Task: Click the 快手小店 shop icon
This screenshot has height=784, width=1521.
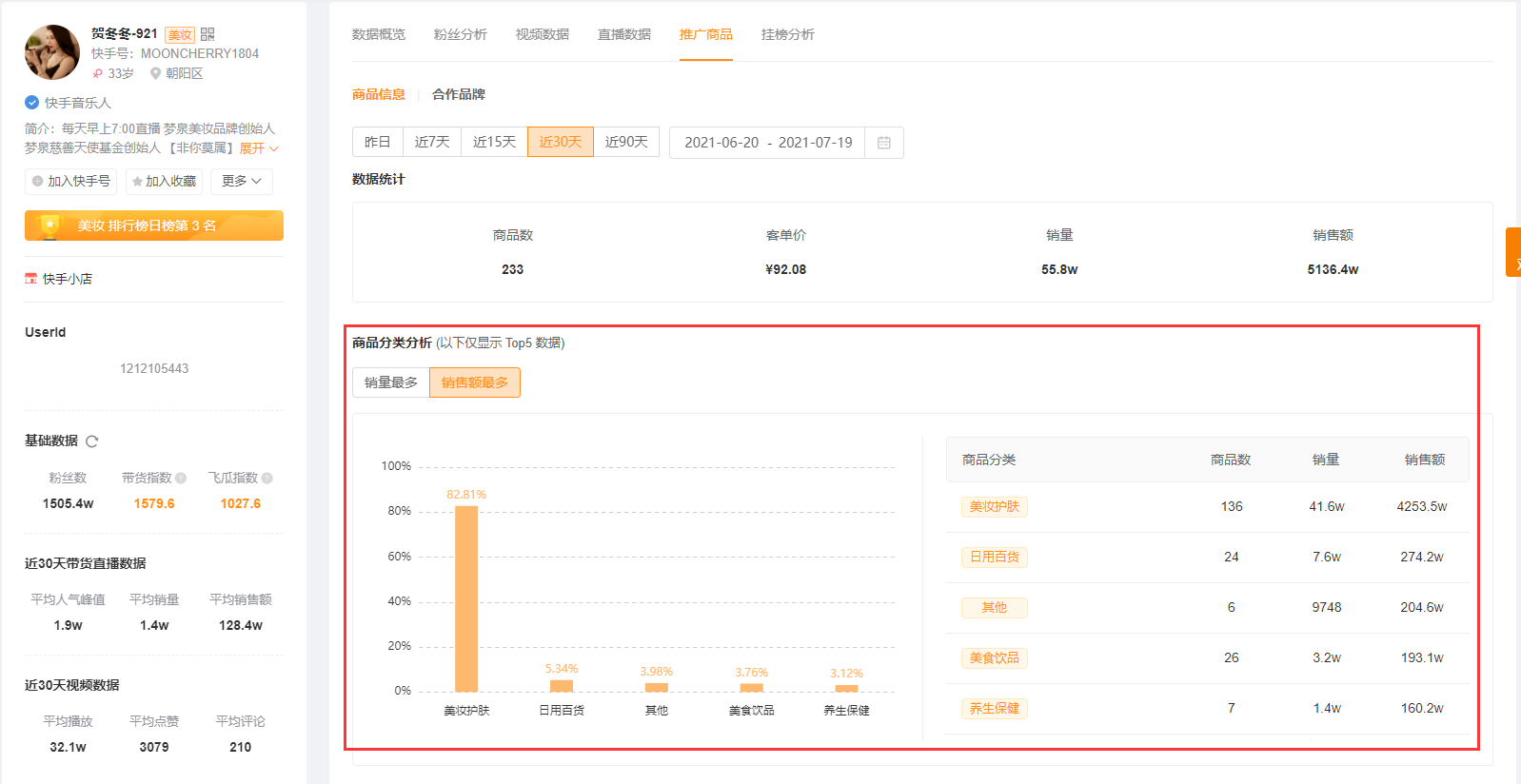Action: click(x=30, y=279)
